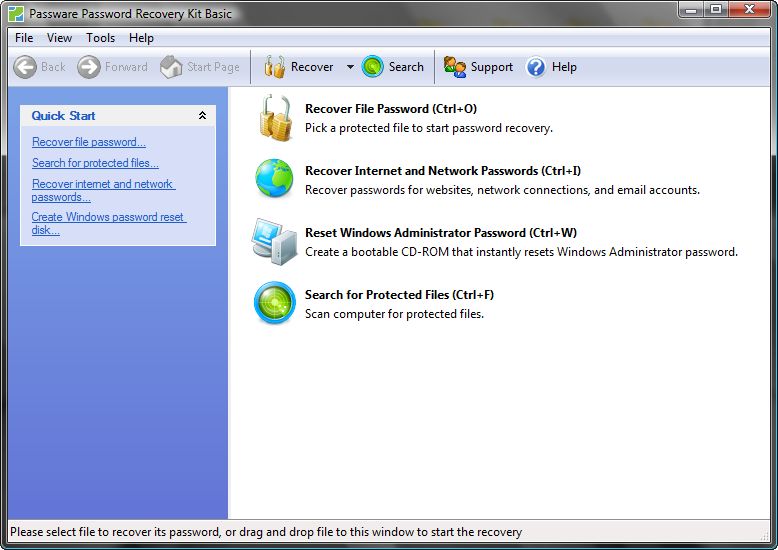Open the Recover dropdown arrow
The image size is (778, 550).
pyautogui.click(x=350, y=67)
